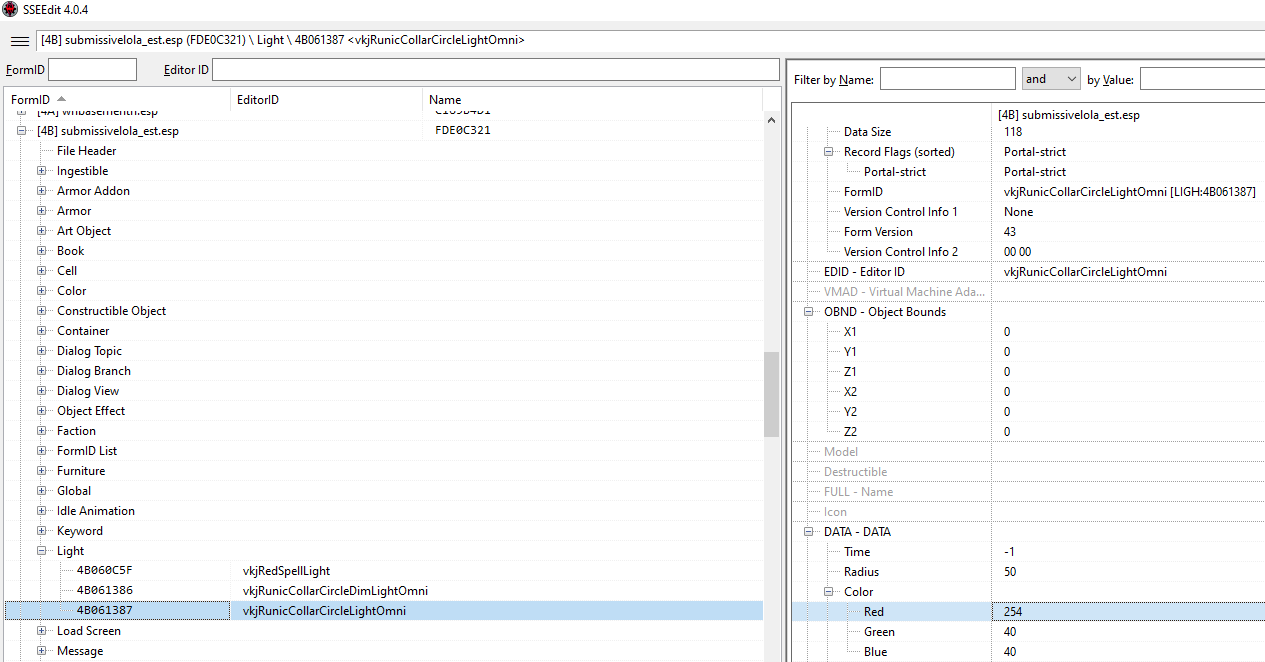This screenshot has height=662, width=1265.
Task: Sort by the EditorID column header
Action: point(258,100)
